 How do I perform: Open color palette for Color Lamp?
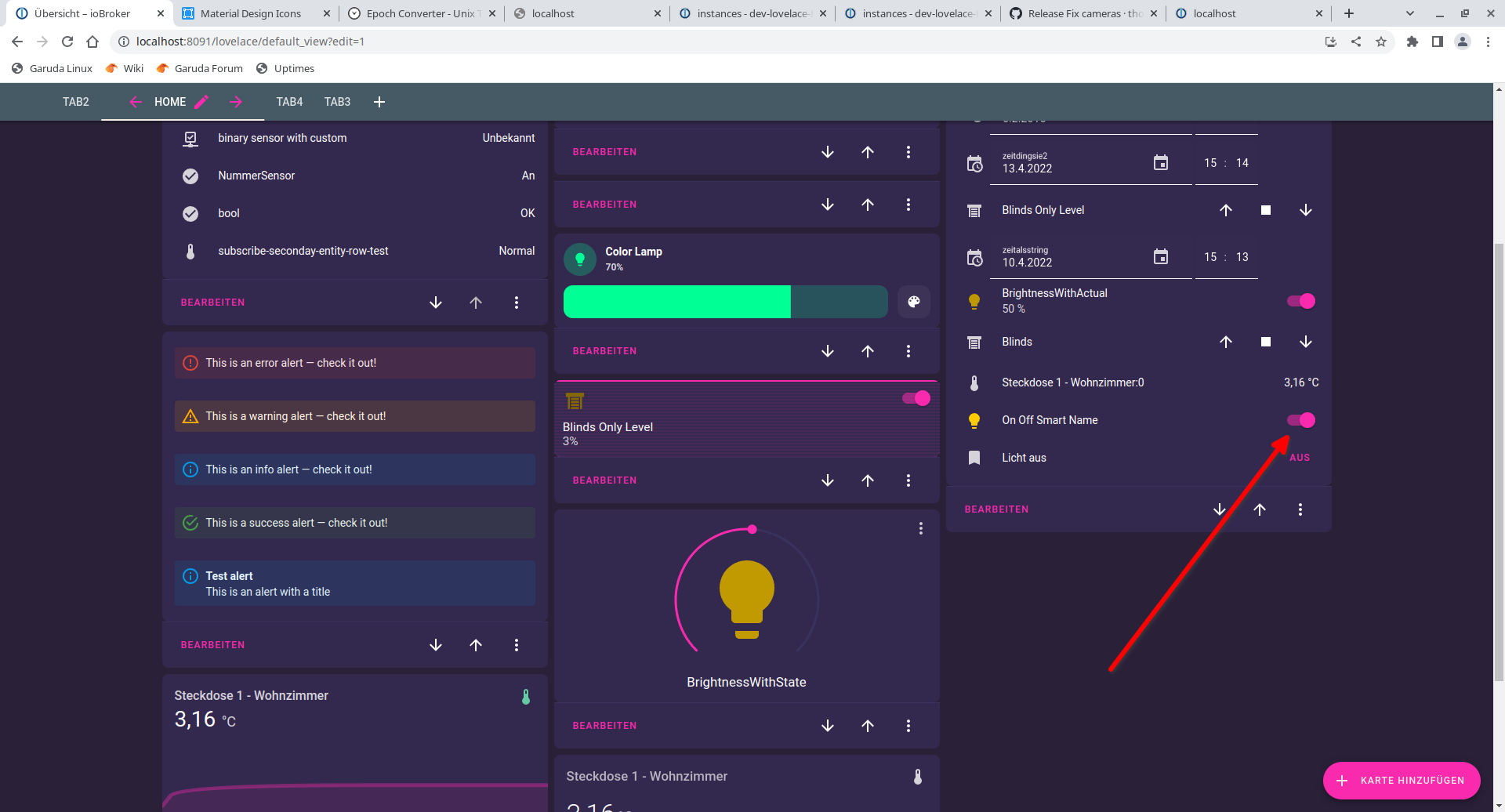tap(914, 302)
